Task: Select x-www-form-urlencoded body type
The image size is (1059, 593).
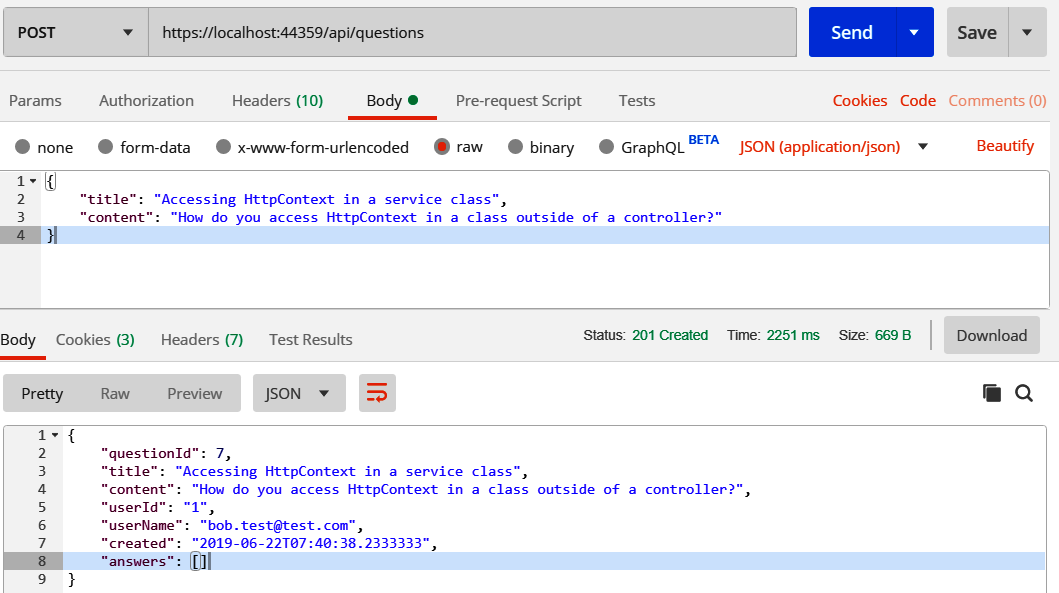Action: [x=223, y=147]
